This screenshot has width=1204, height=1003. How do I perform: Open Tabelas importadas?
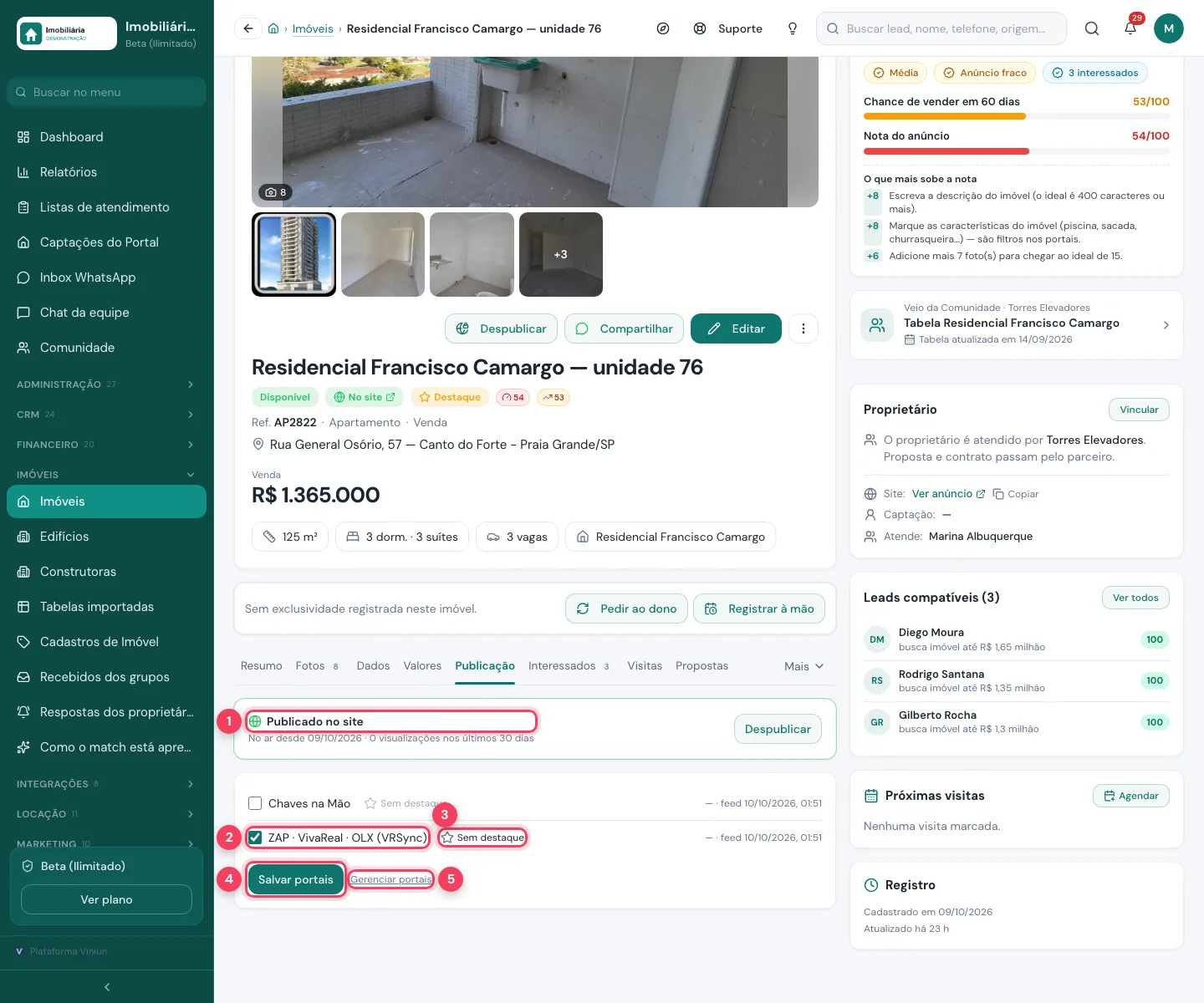pos(107,607)
